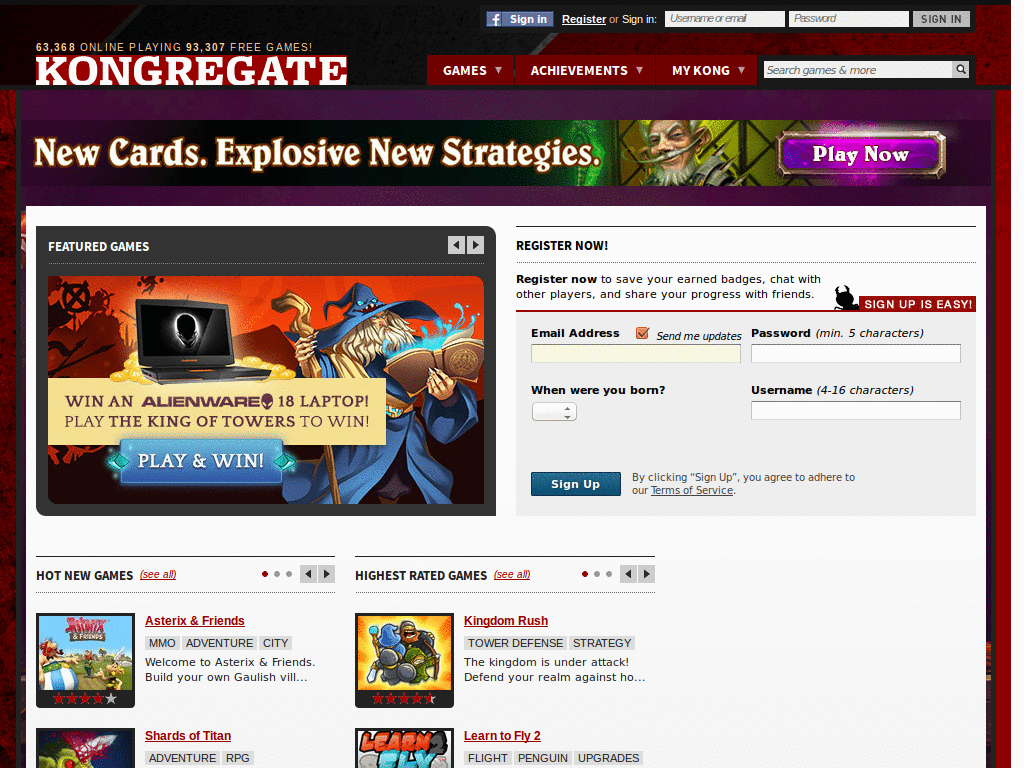Open the Learn to Fly 2 link
Viewport: 1024px width, 768px height.
(x=502, y=735)
